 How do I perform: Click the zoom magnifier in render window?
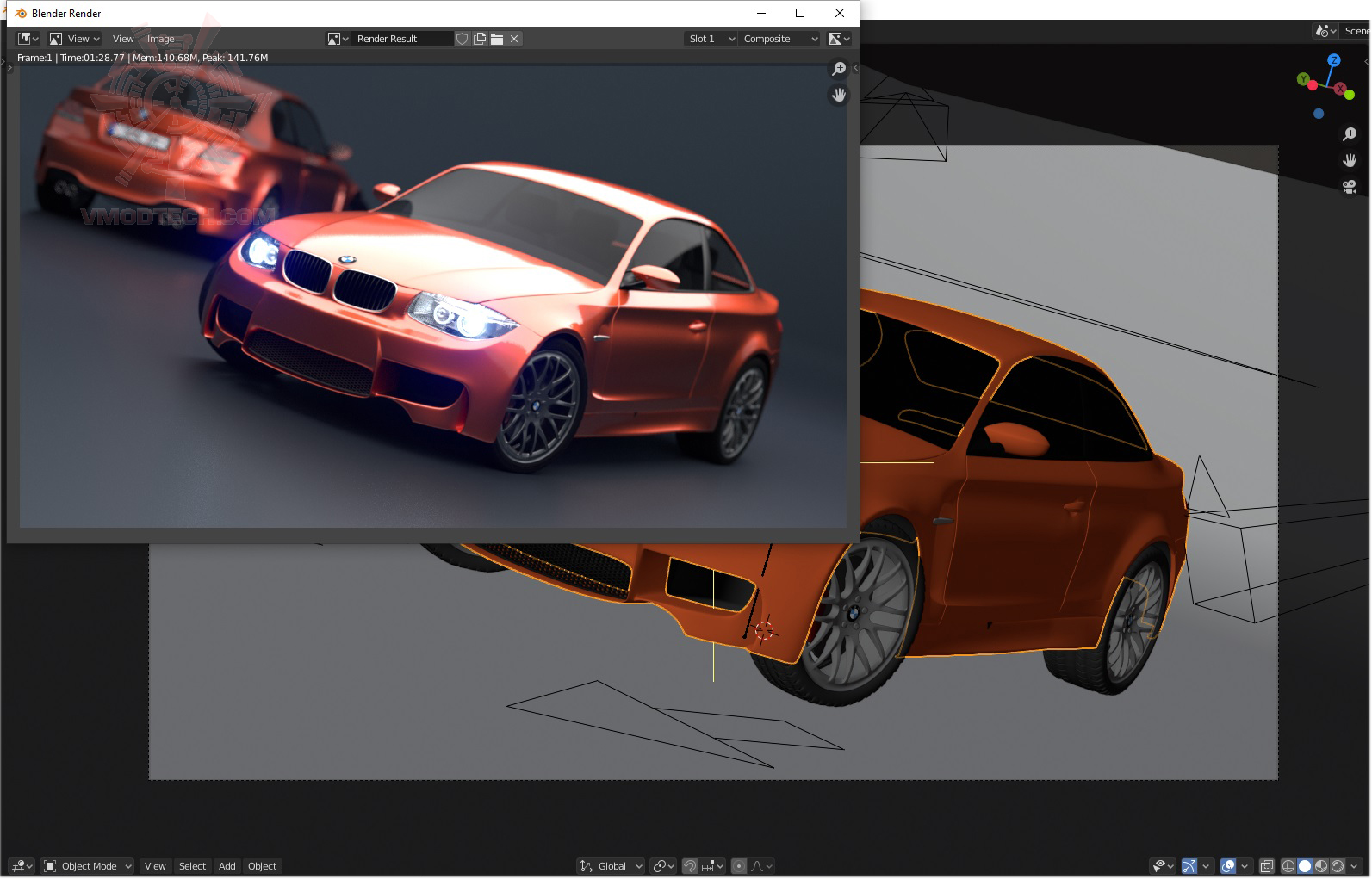click(839, 69)
